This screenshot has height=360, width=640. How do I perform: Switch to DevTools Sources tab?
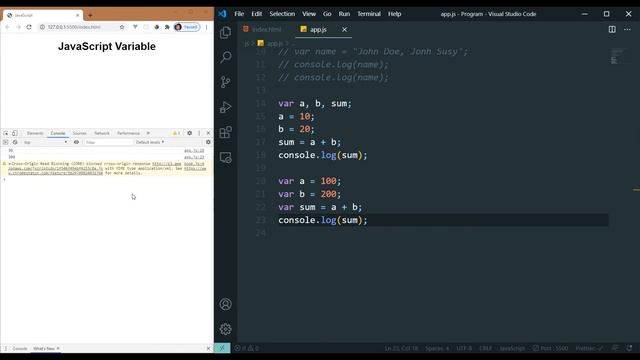[x=80, y=133]
